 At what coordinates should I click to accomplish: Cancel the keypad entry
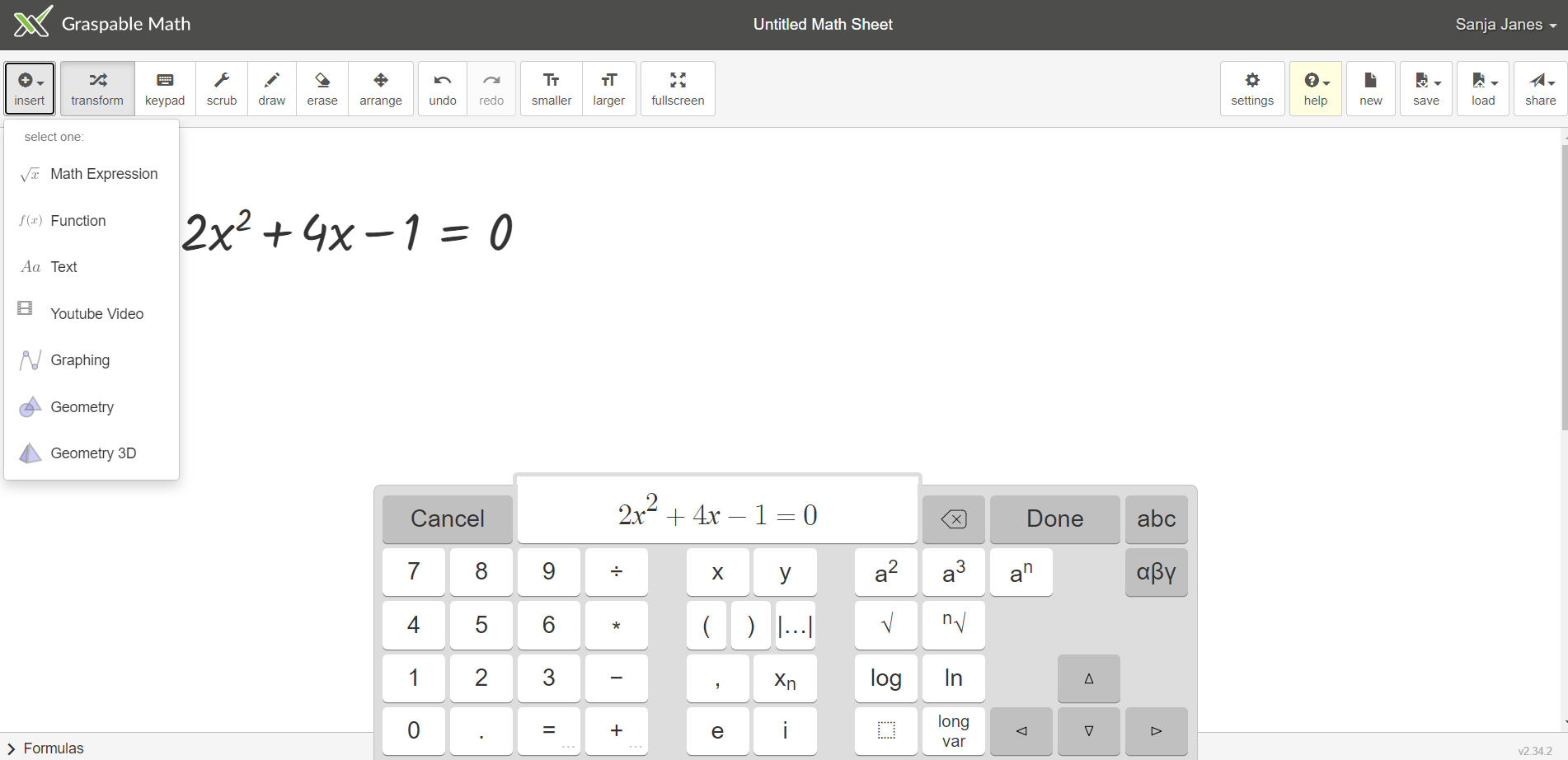point(447,518)
